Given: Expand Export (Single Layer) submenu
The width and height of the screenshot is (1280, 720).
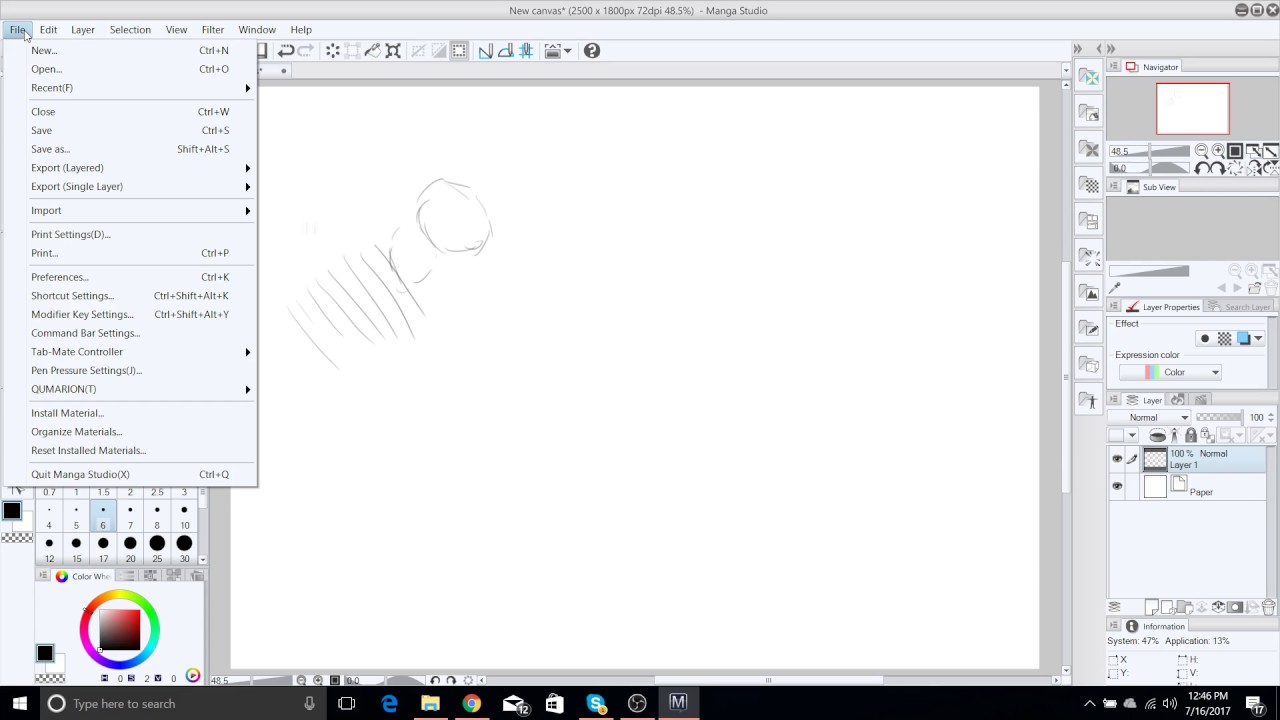Looking at the screenshot, I should (130, 186).
